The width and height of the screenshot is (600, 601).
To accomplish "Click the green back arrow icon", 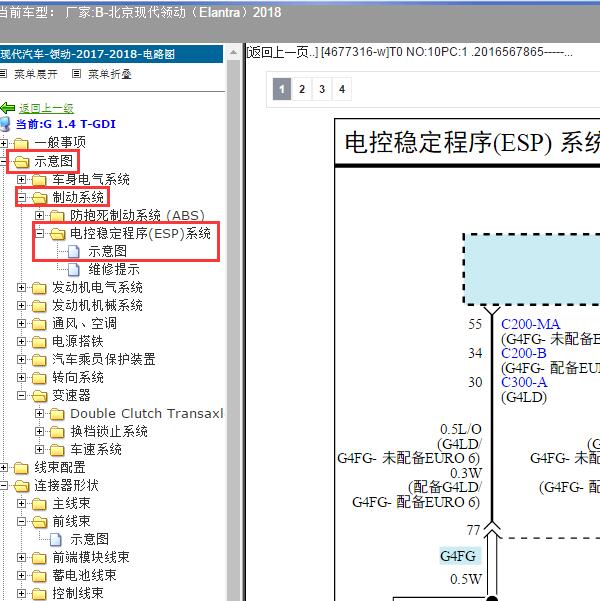I will point(8,108).
